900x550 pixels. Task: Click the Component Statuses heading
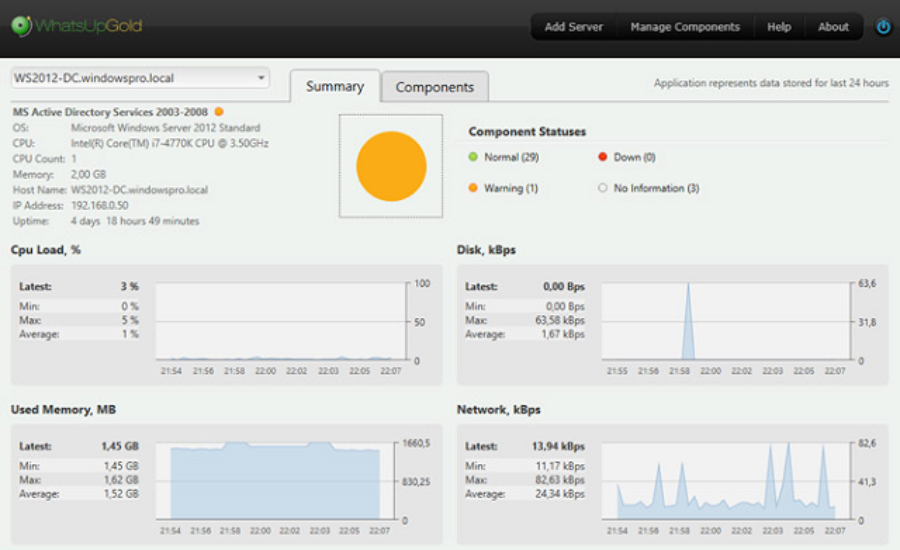[x=527, y=131]
